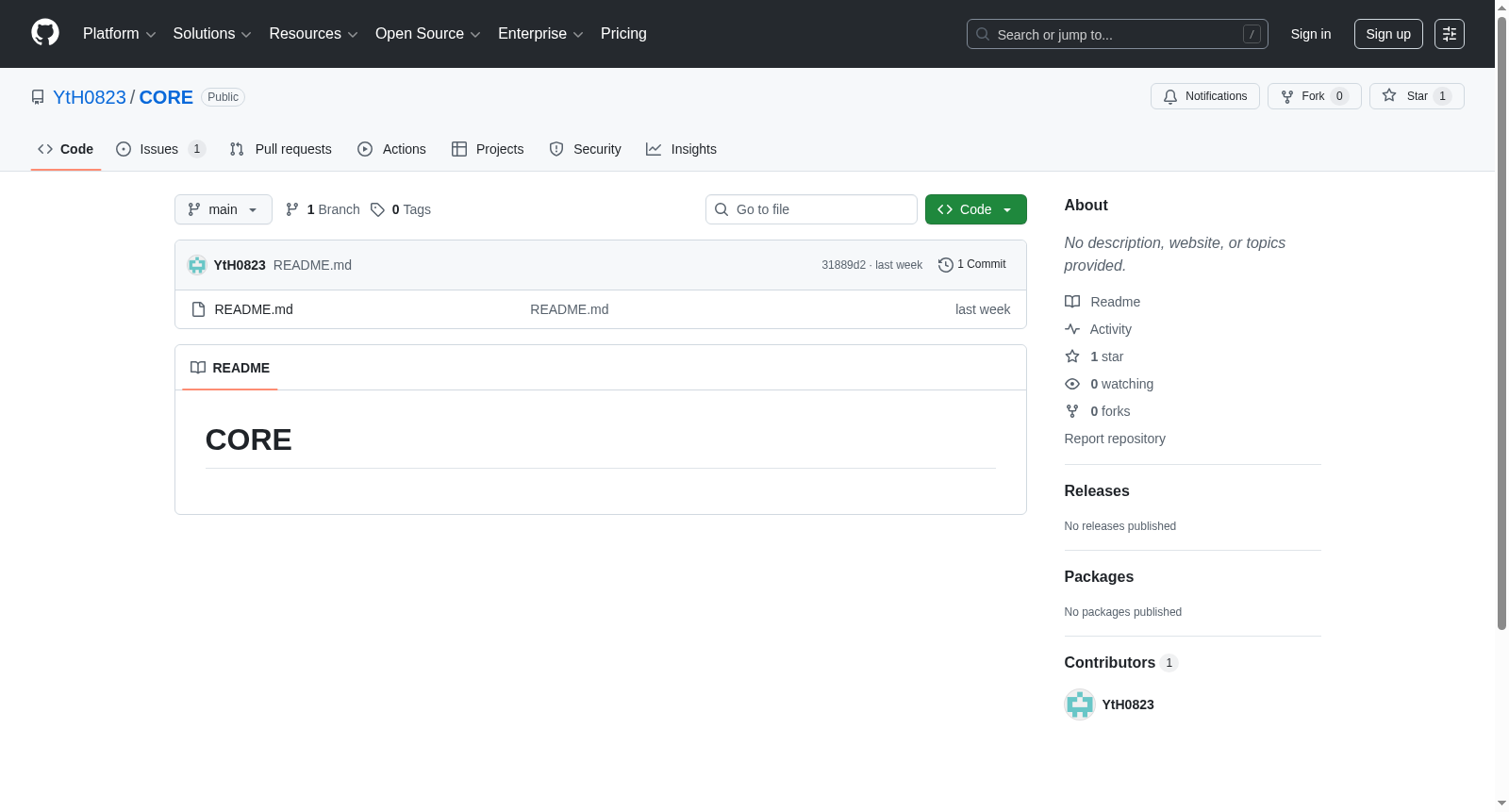Select the README tab in file viewer
This screenshot has height=812, width=1509.
click(230, 368)
